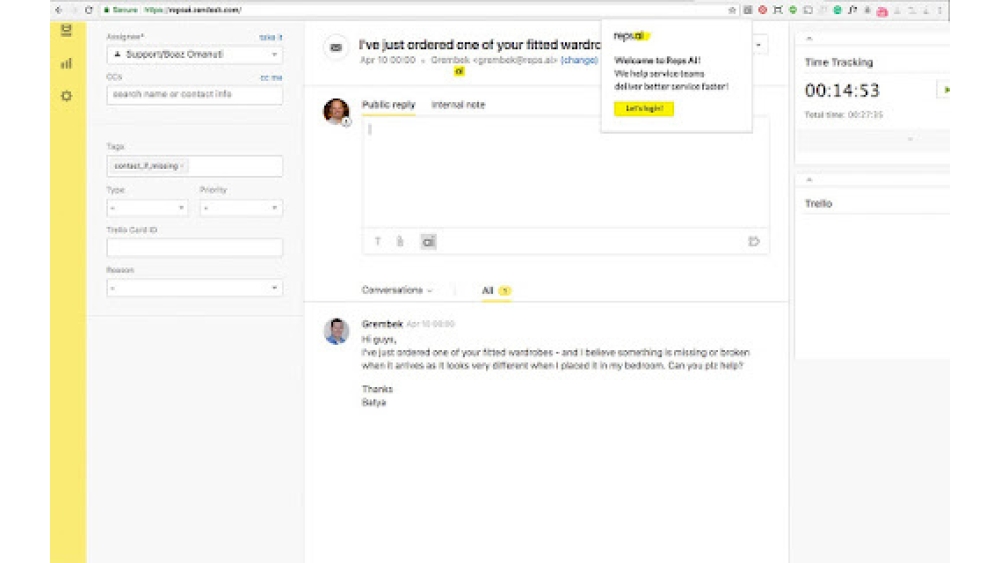The width and height of the screenshot is (1000, 563).
Task: Click the text formatting T icon
Action: [378, 242]
